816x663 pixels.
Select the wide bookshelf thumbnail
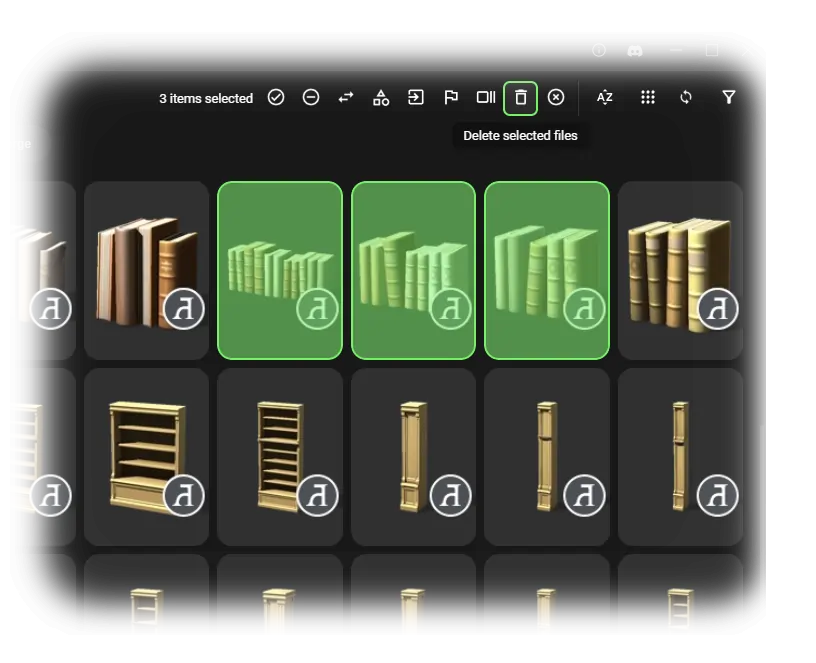(x=146, y=457)
